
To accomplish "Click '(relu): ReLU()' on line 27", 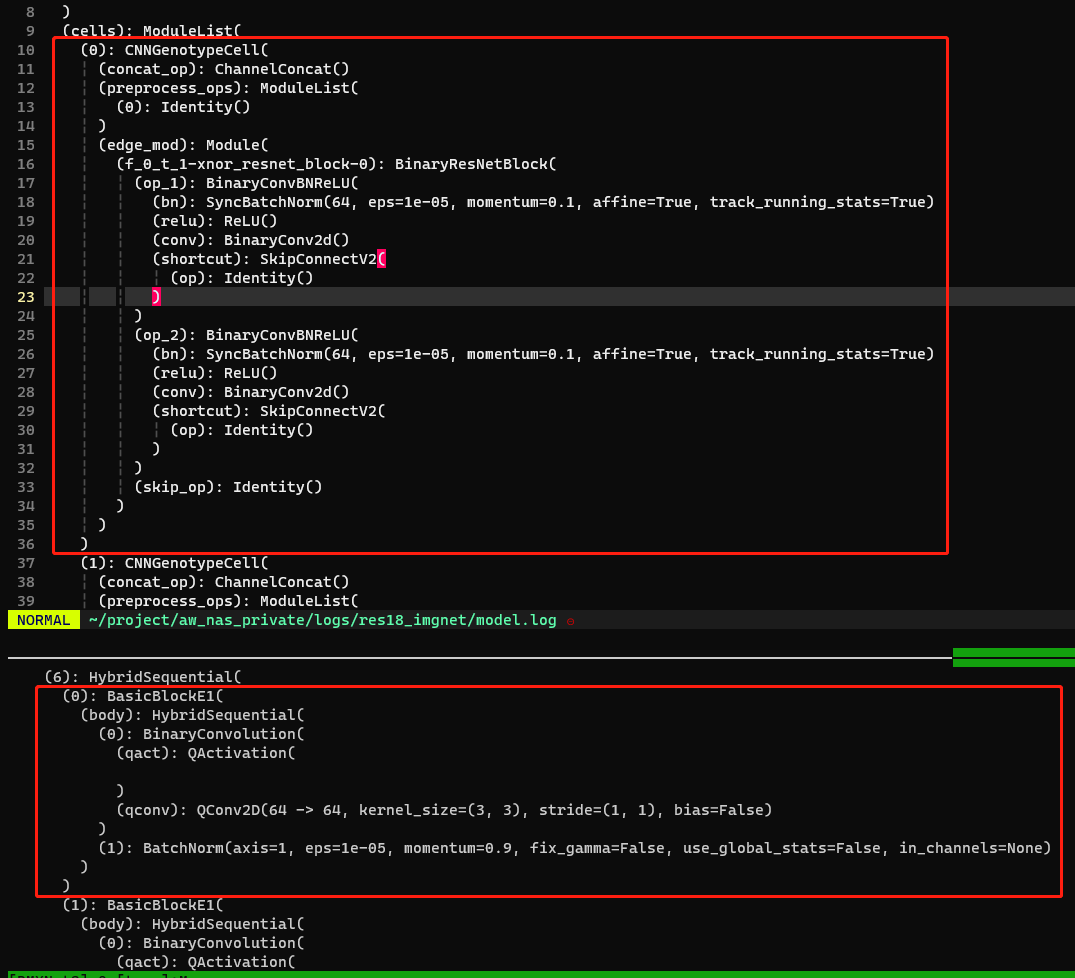I will [x=215, y=373].
